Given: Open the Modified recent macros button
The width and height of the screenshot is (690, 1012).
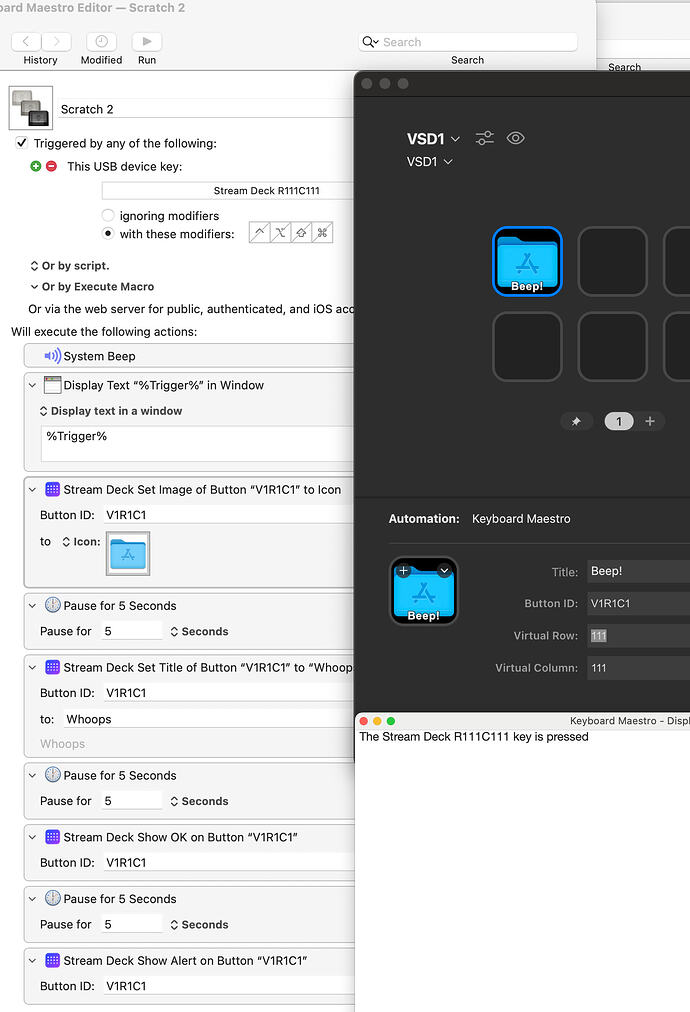Looking at the screenshot, I should pyautogui.click(x=101, y=42).
